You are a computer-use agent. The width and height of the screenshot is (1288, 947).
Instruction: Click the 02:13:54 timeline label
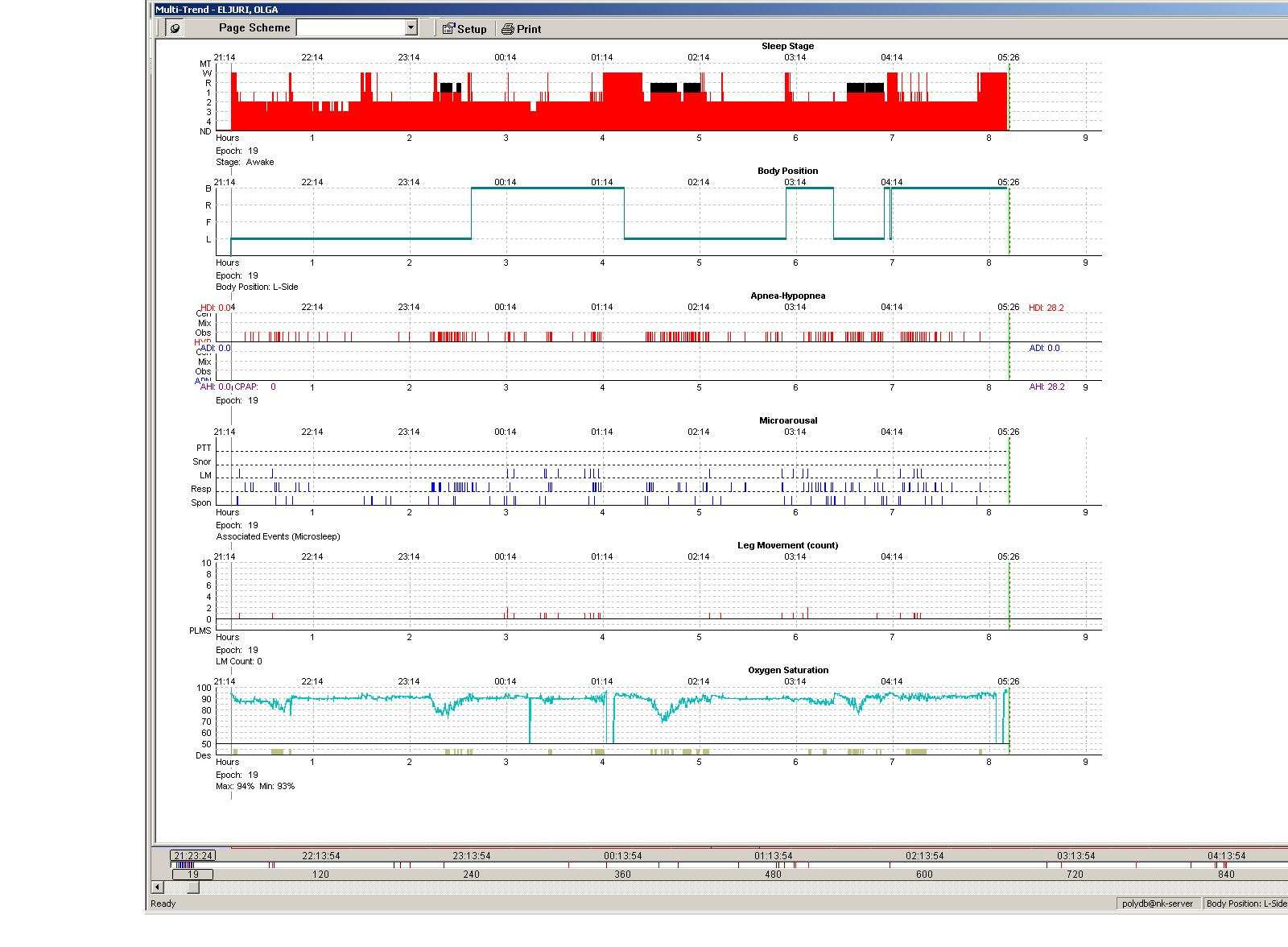coord(924,855)
